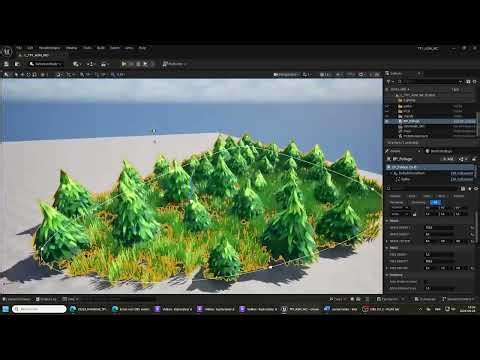Open the Outliner settings gear

[x=475, y=81]
